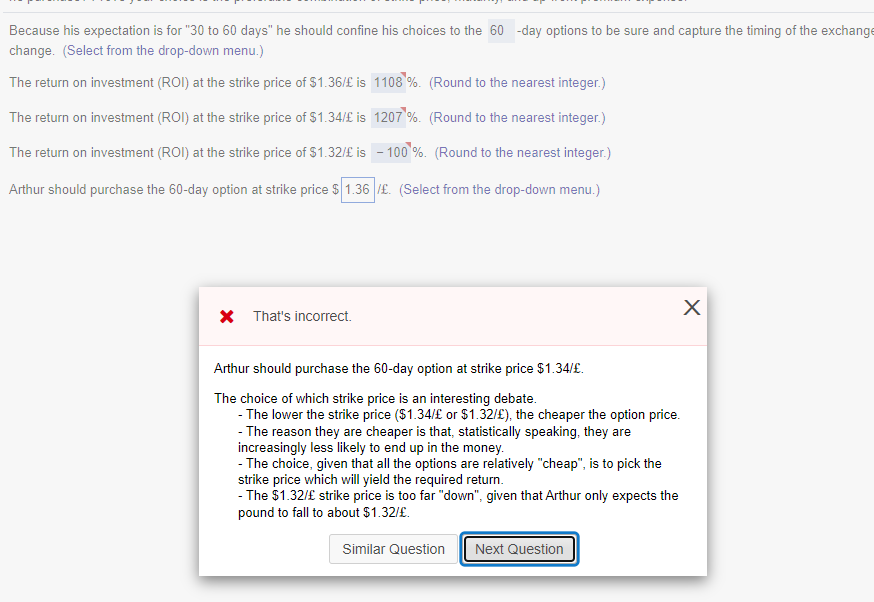874x602 pixels.
Task: Click the Similar Question button
Action: click(393, 549)
